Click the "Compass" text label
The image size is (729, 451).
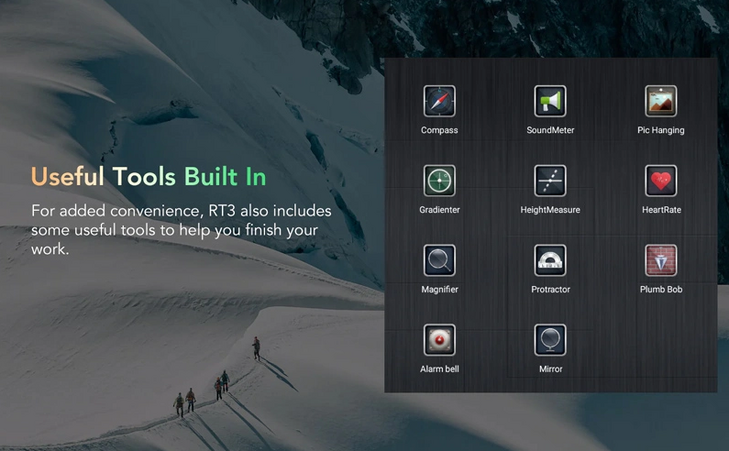point(439,130)
